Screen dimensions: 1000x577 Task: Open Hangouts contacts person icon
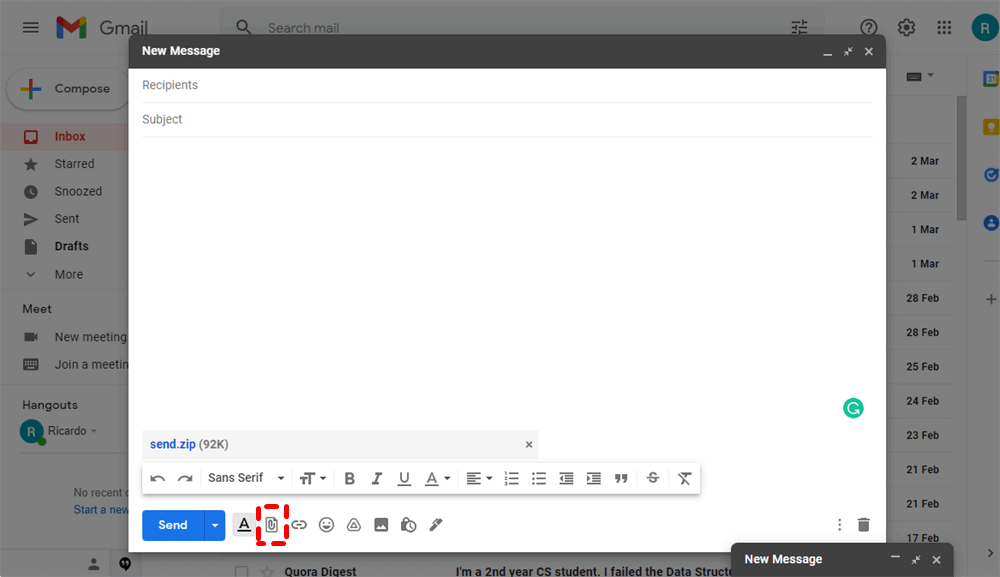tap(94, 564)
